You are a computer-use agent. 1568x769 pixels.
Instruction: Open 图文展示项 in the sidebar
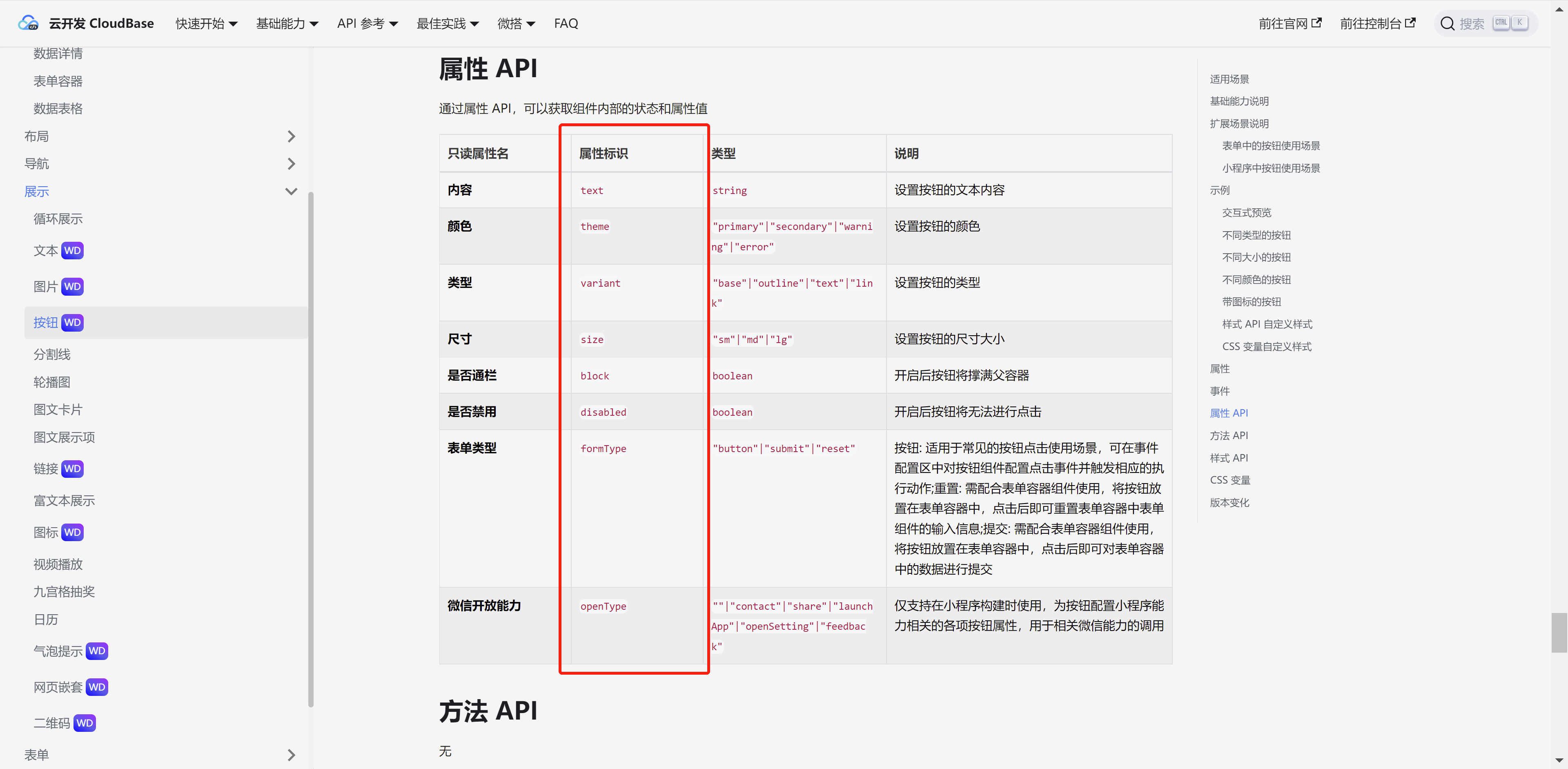(x=64, y=437)
